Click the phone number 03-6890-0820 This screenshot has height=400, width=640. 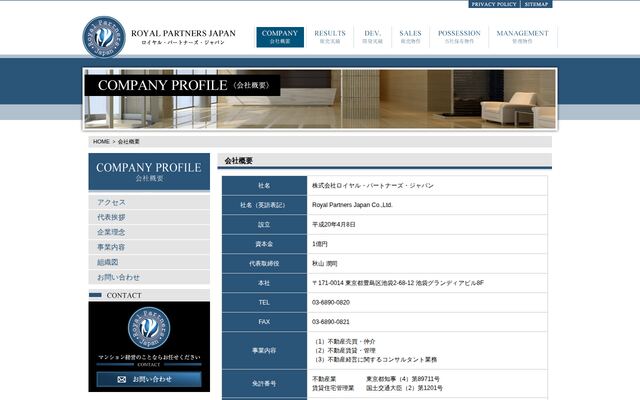point(331,302)
